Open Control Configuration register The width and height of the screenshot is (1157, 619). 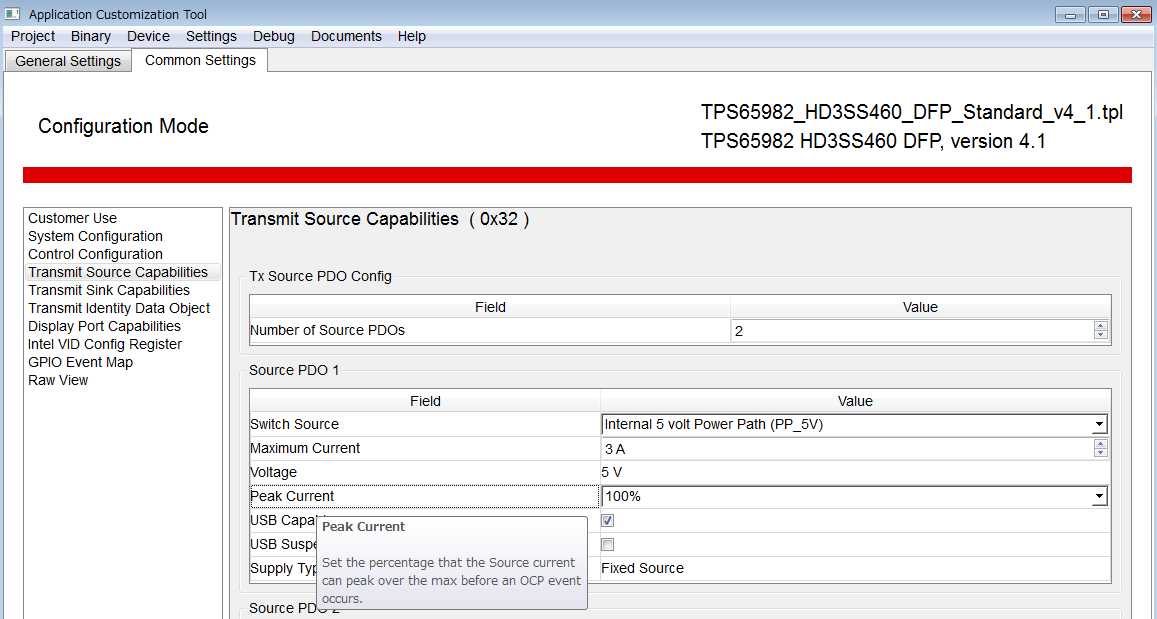tap(95, 255)
